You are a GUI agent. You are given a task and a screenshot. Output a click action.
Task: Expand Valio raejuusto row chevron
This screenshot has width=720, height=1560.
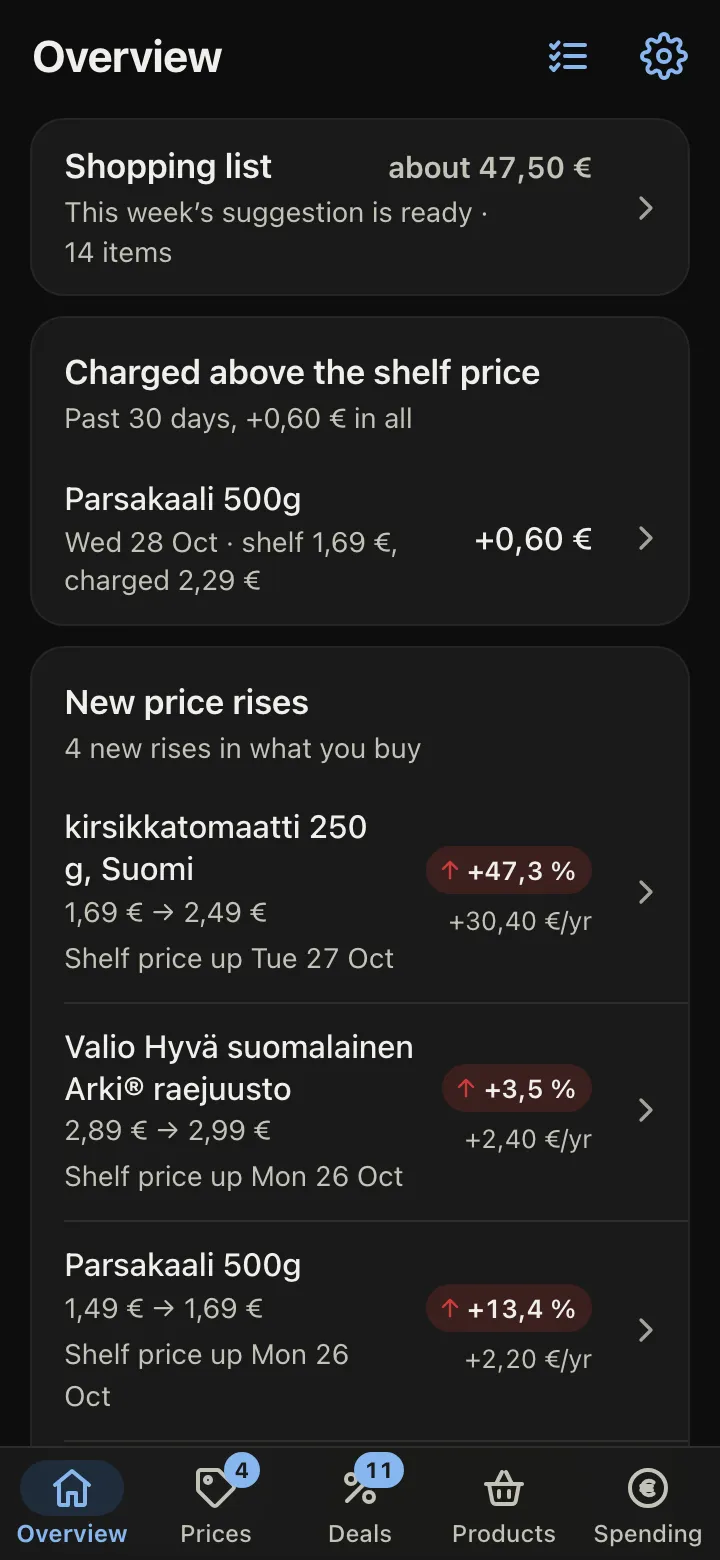click(x=646, y=1110)
